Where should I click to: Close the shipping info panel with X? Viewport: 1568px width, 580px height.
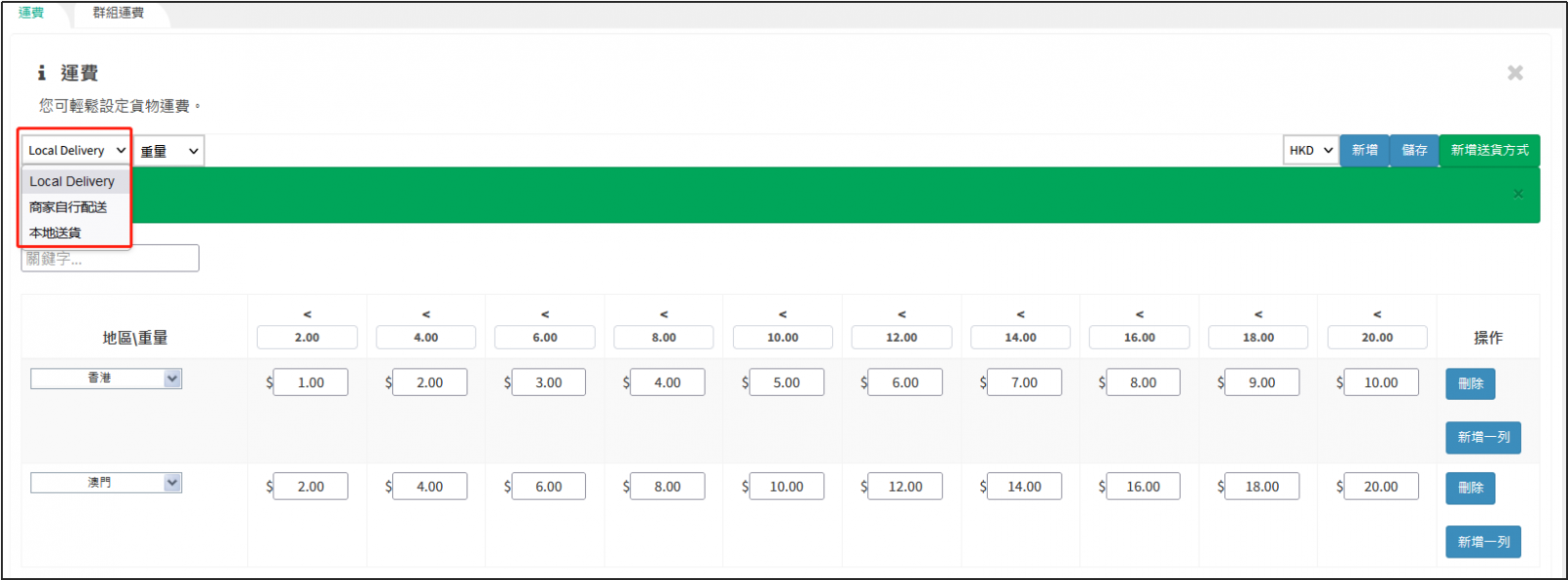[1515, 72]
